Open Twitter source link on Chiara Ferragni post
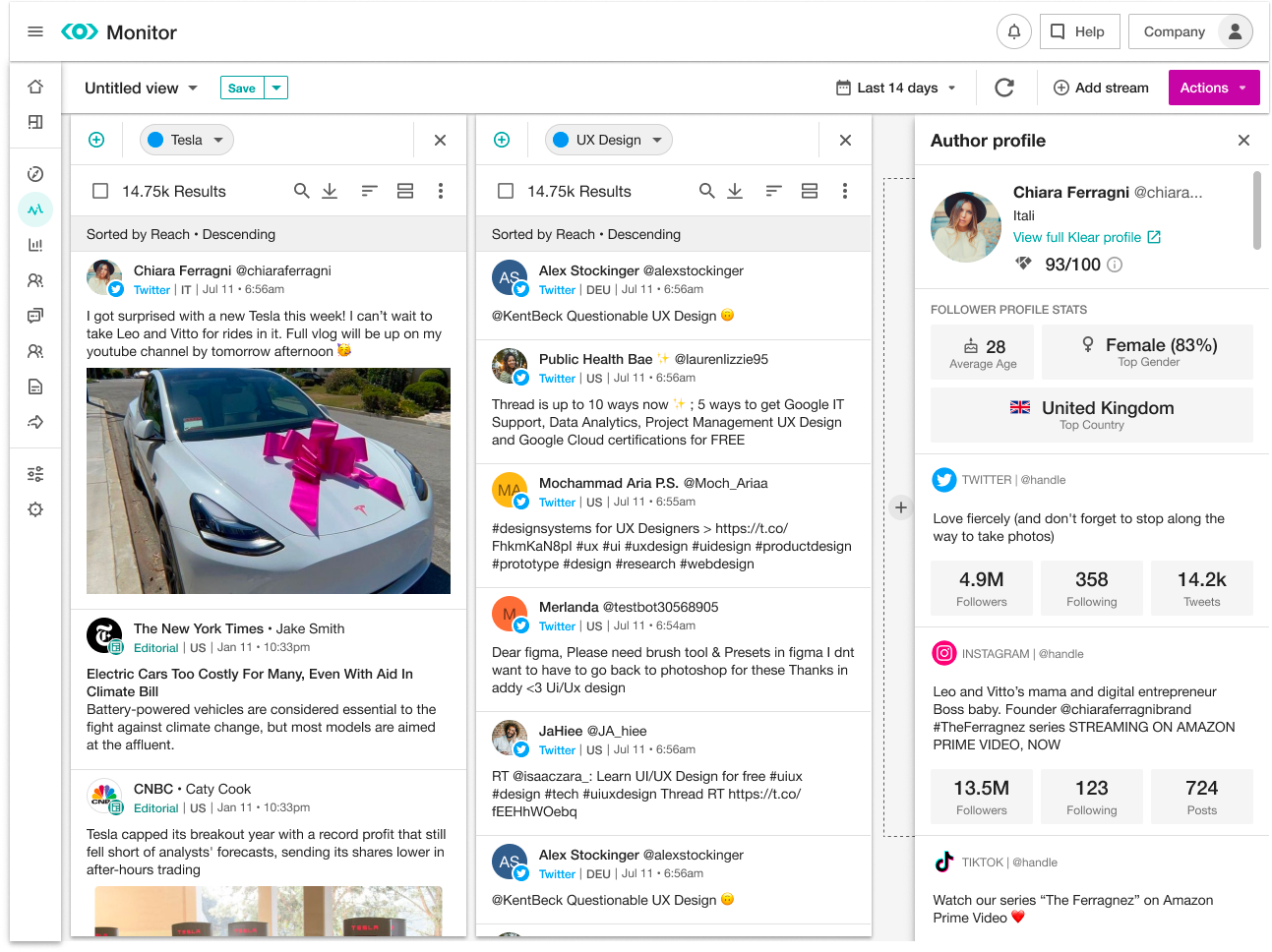This screenshot has width=1272, height=952. (x=151, y=290)
